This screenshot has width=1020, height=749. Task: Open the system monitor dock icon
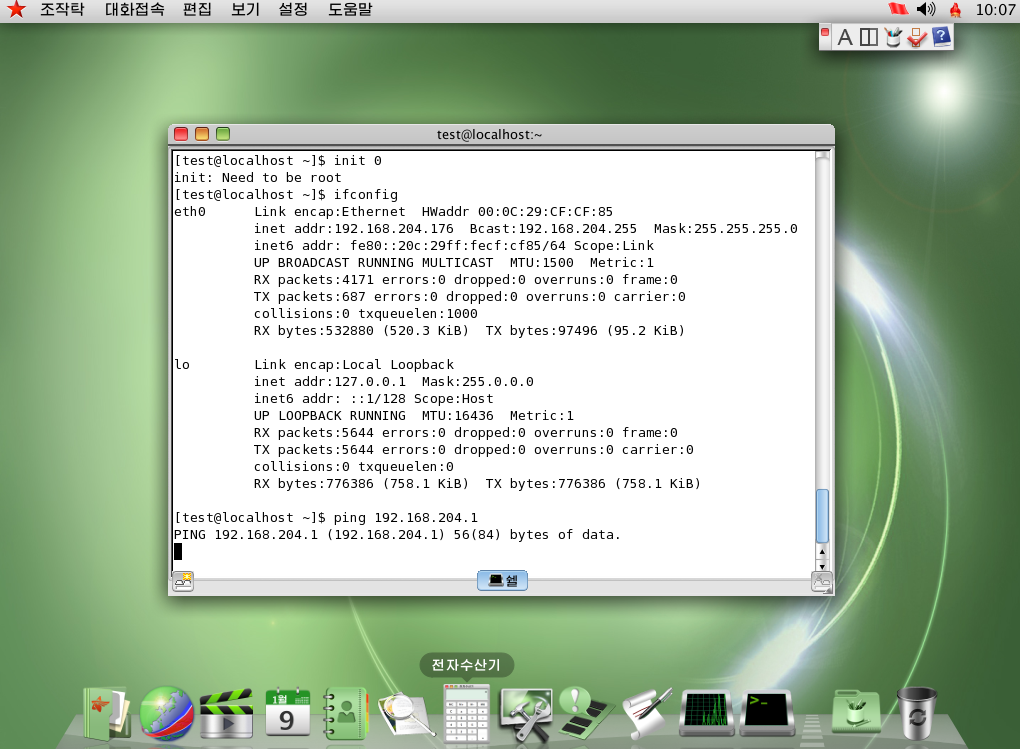tap(707, 712)
